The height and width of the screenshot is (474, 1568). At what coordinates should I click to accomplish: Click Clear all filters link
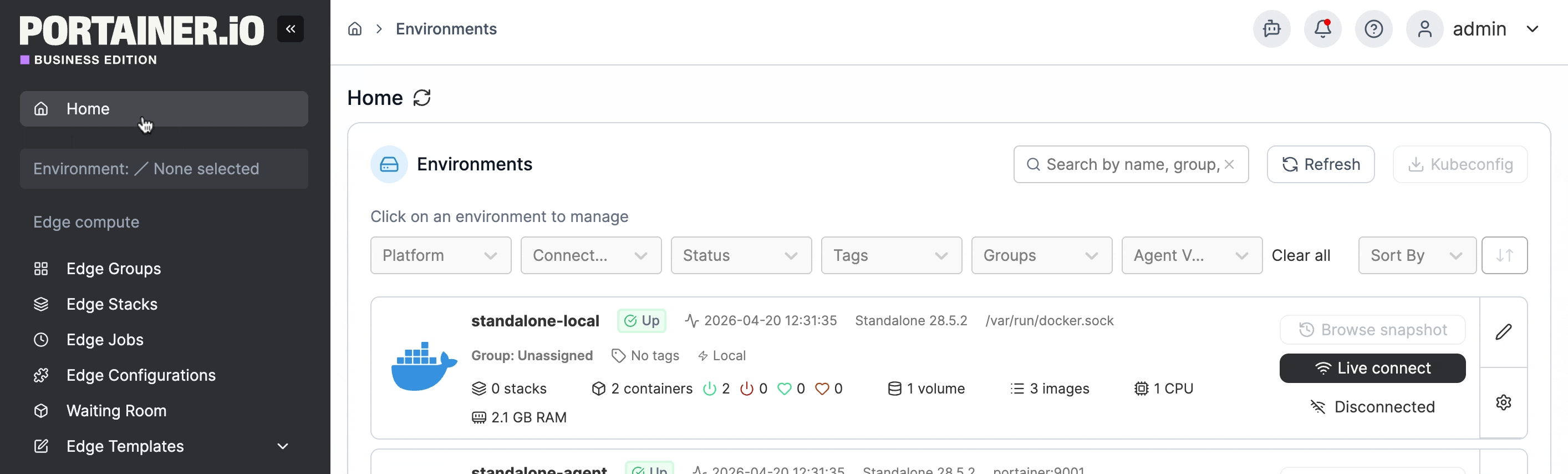tap(1301, 255)
